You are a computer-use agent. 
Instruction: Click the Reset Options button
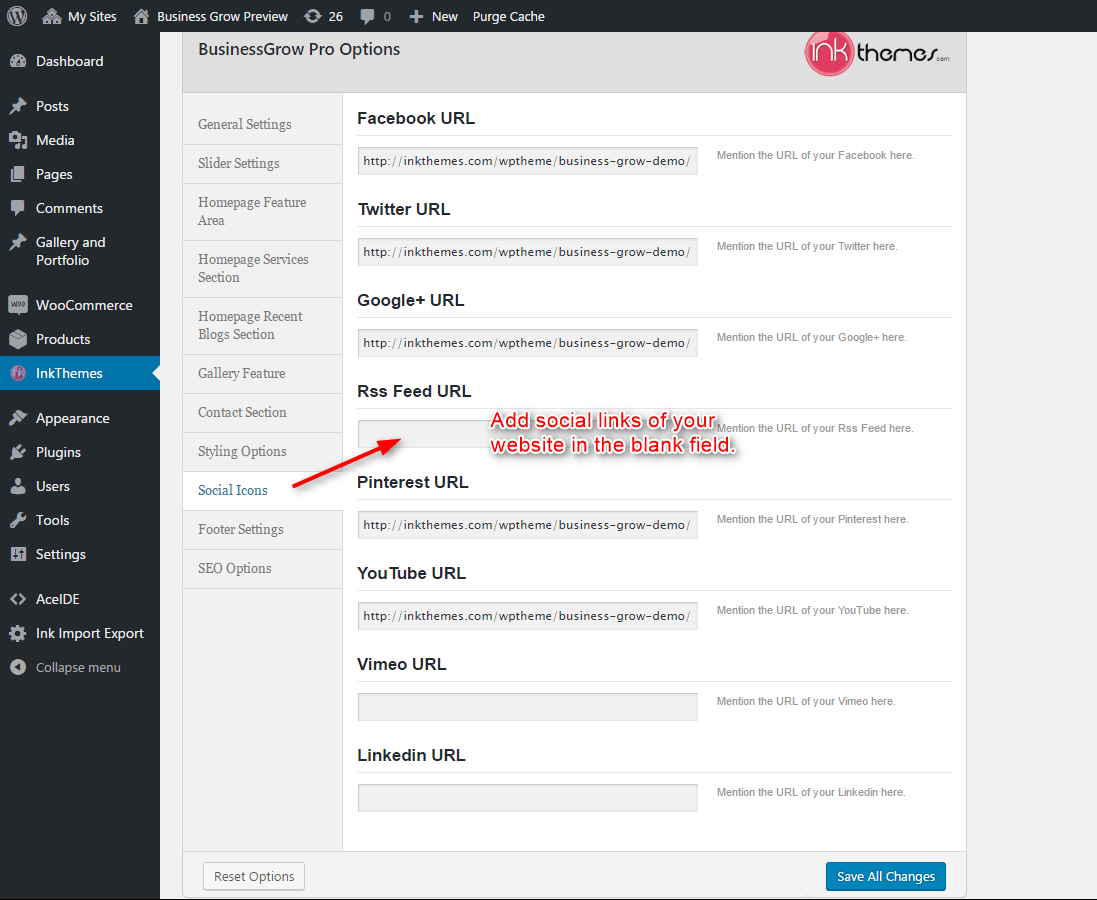click(254, 876)
